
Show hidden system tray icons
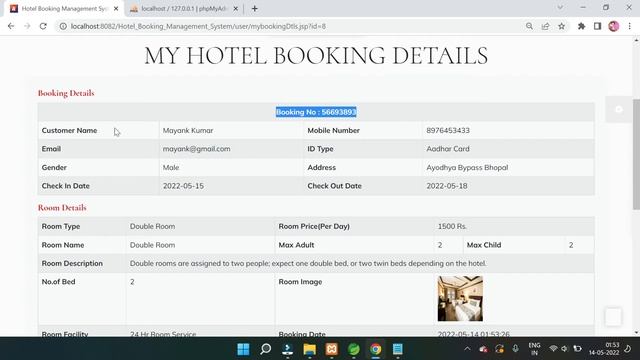point(467,349)
